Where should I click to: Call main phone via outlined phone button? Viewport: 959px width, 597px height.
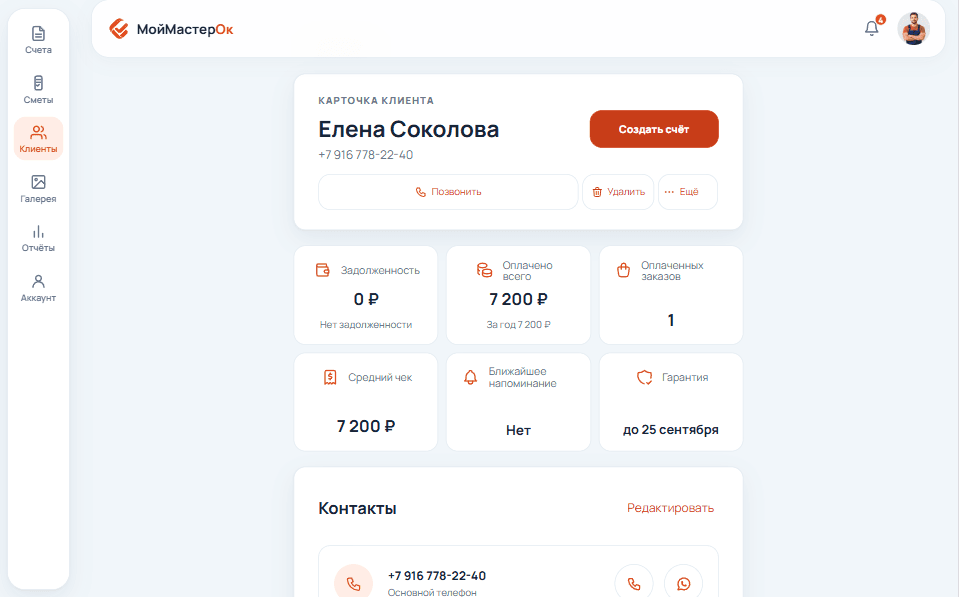tap(634, 584)
